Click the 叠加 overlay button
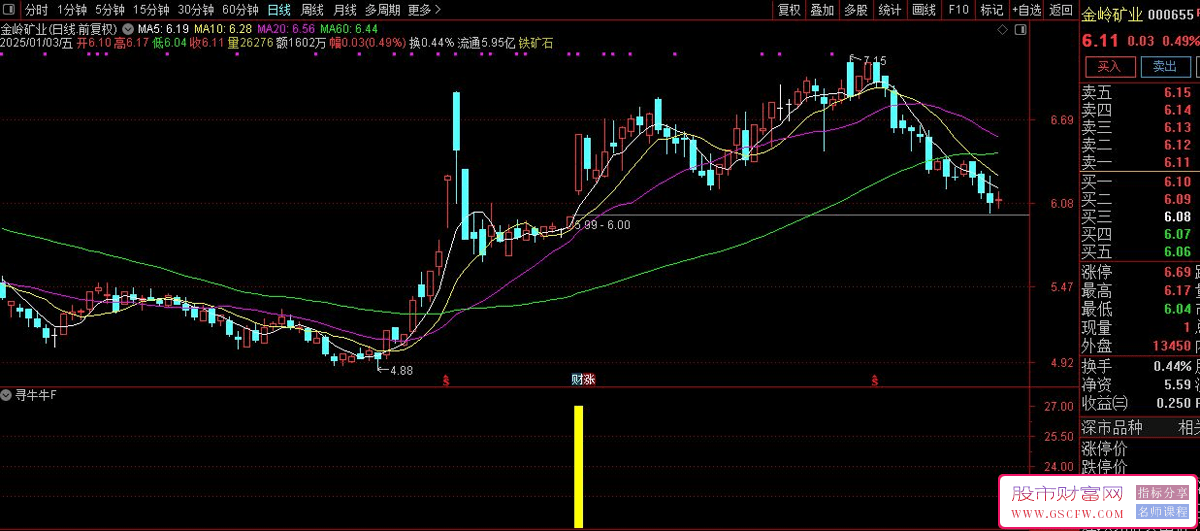Image resolution: width=1200 pixels, height=531 pixels. [x=822, y=10]
